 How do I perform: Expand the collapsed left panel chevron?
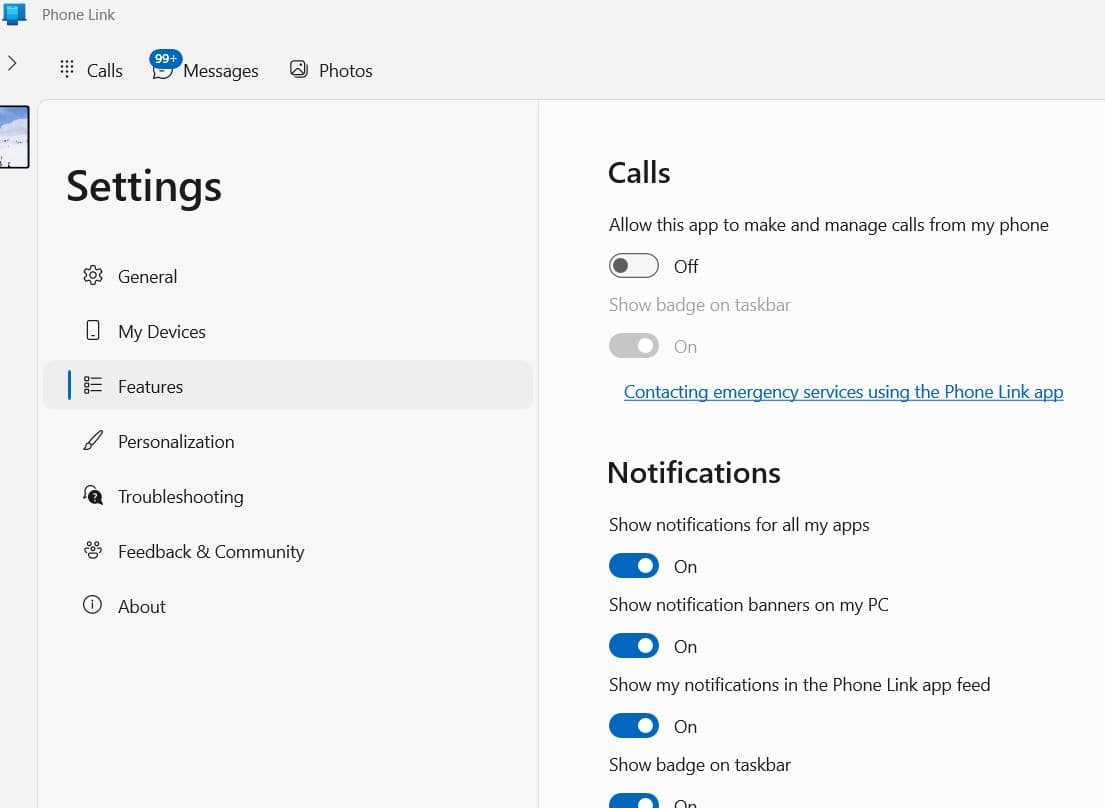tap(12, 62)
